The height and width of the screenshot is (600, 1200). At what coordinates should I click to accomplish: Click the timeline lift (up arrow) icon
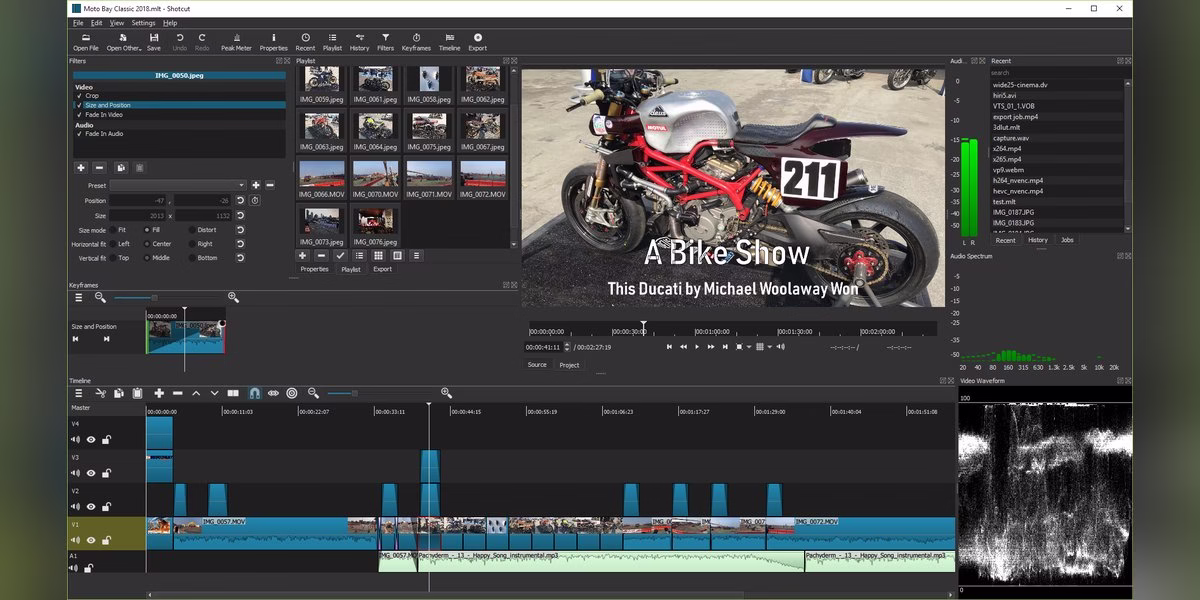(x=196, y=393)
